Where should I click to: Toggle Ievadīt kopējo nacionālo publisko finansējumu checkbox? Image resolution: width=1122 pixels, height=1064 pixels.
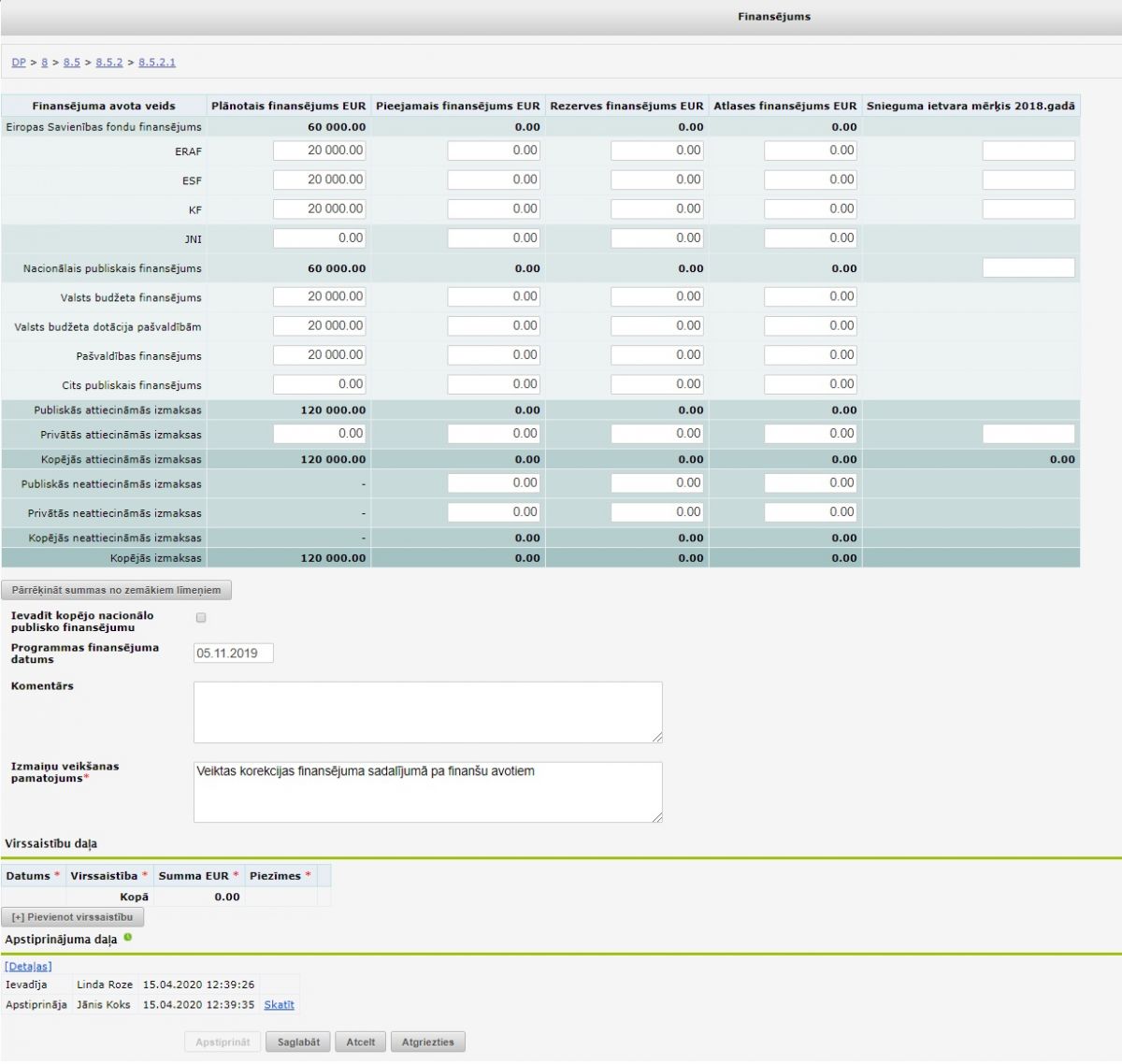pos(201,618)
